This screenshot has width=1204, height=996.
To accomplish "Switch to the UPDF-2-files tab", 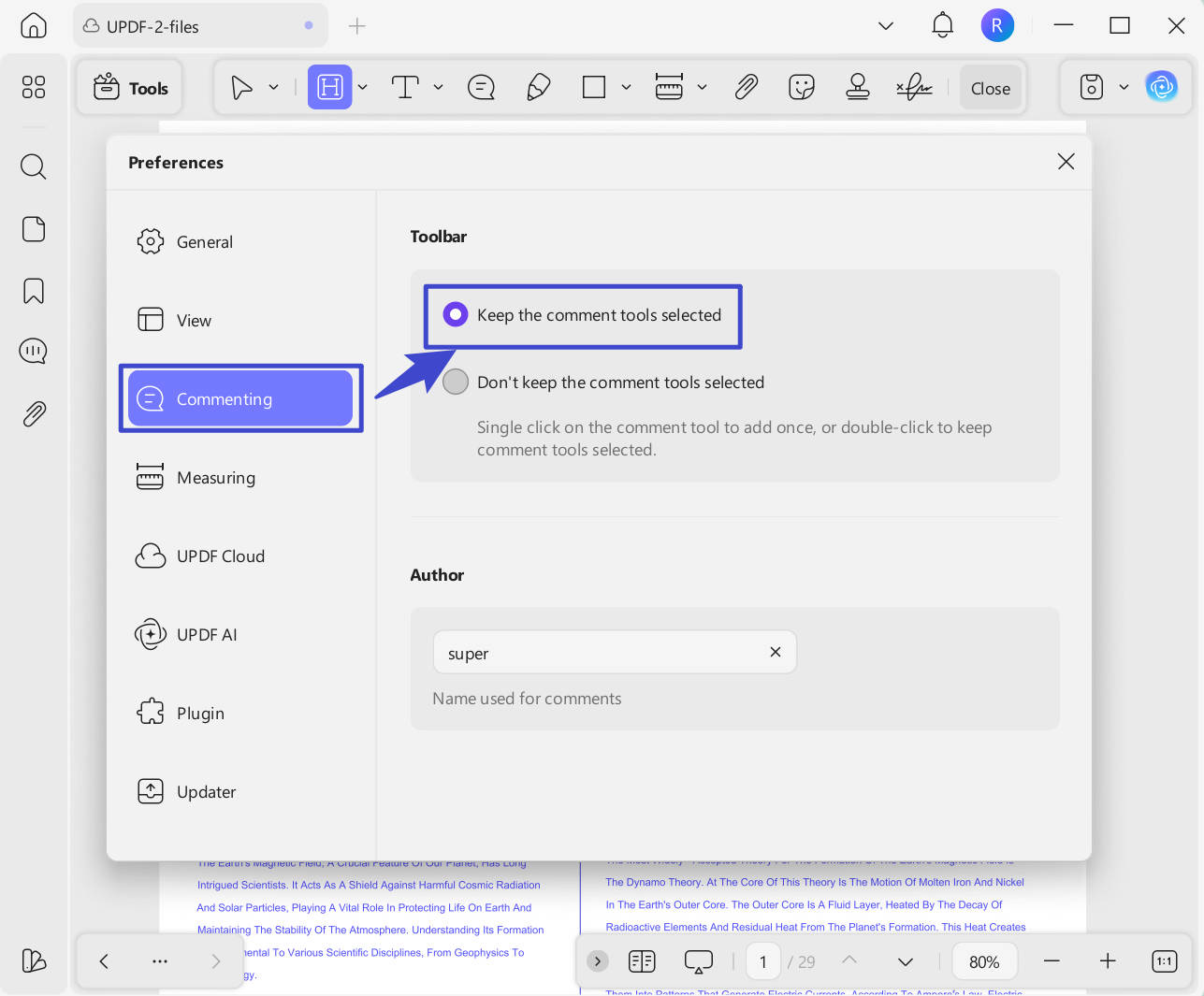I will click(200, 26).
